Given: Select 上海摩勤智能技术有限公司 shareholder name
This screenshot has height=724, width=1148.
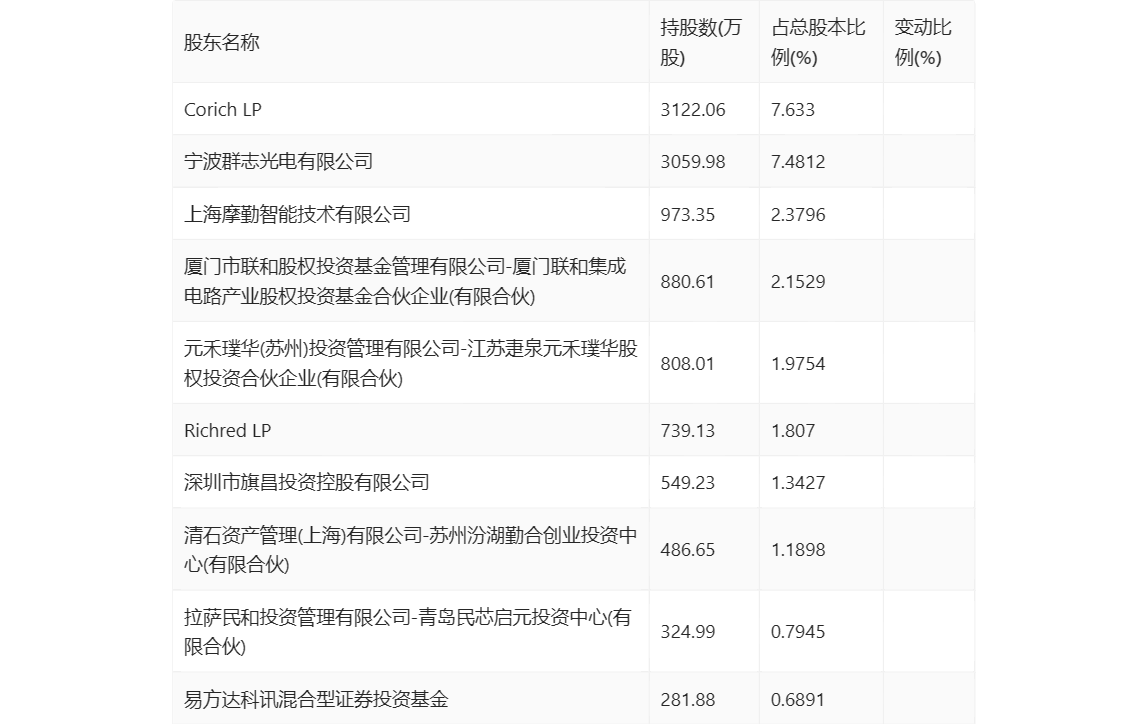Looking at the screenshot, I should [297, 214].
